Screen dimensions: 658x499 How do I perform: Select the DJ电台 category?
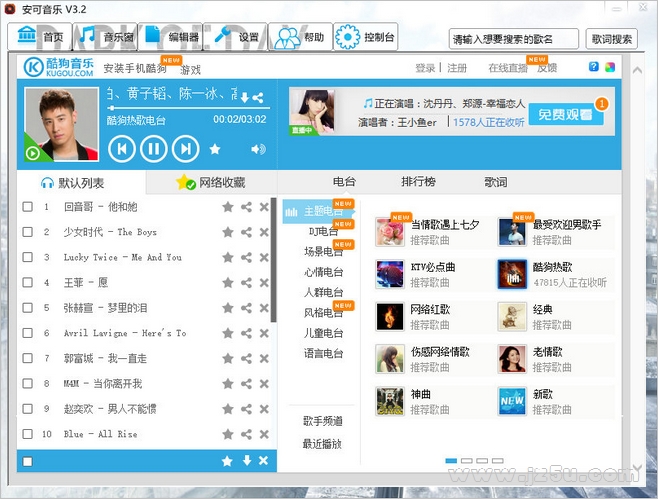[323, 231]
